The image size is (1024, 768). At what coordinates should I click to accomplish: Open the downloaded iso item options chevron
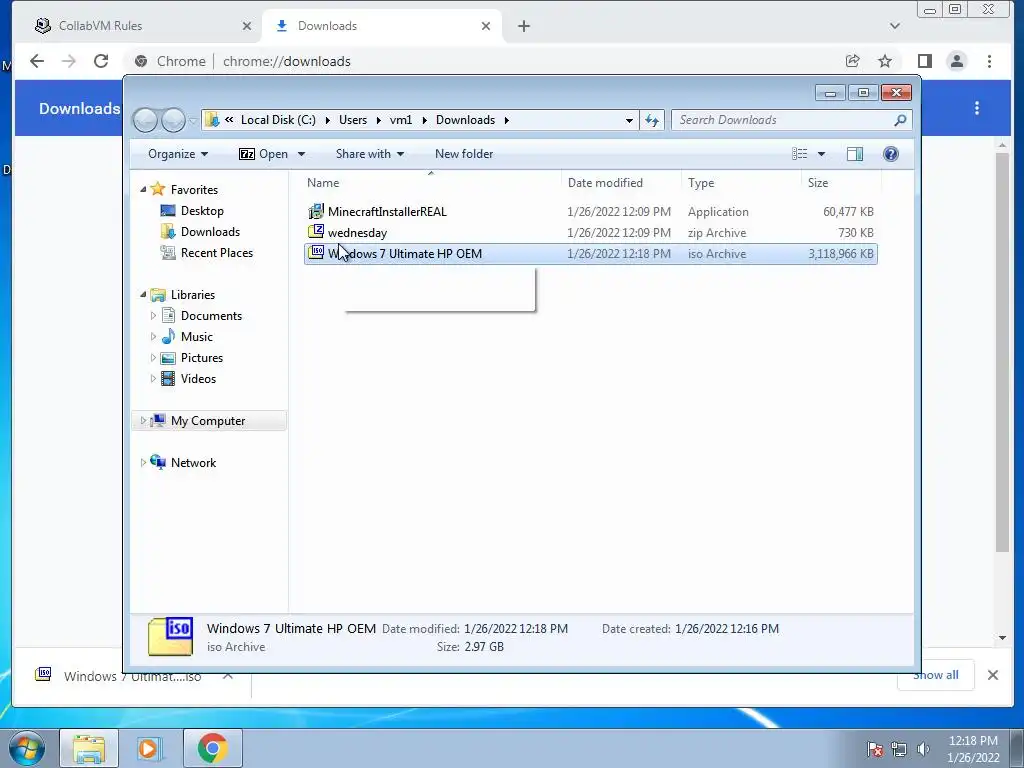(x=228, y=676)
